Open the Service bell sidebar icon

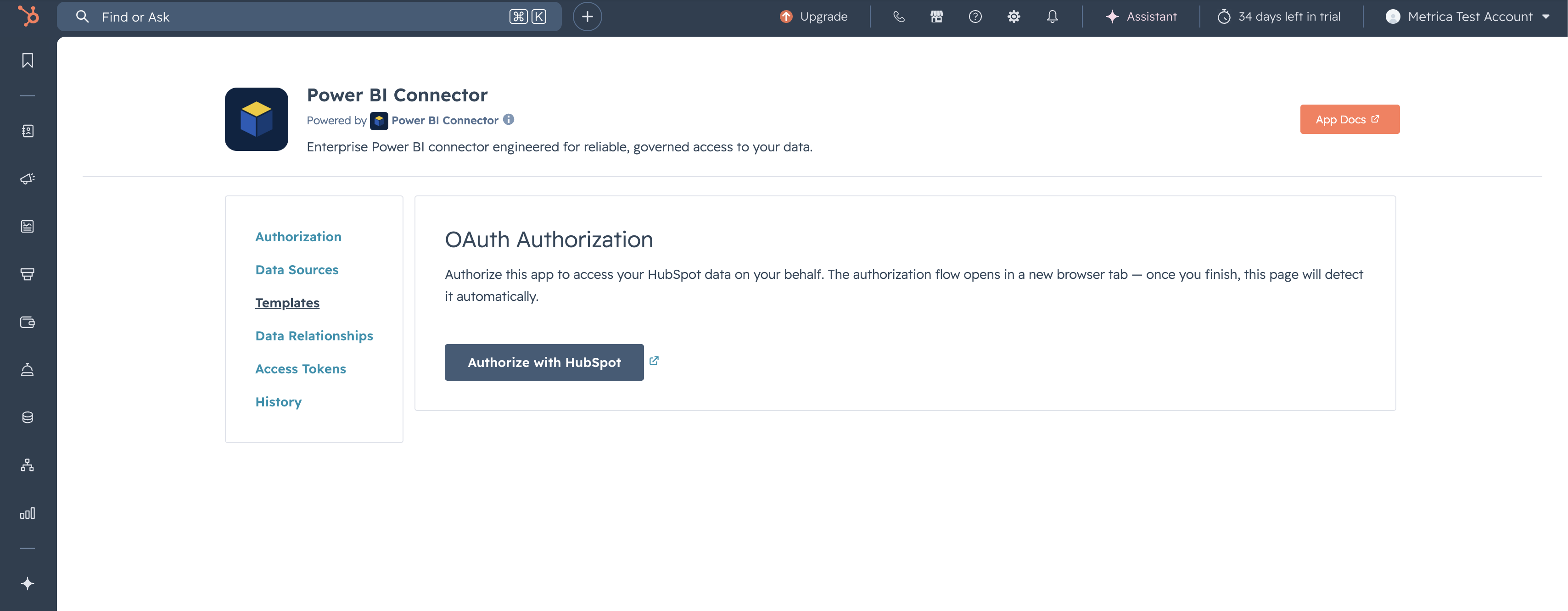(x=28, y=369)
